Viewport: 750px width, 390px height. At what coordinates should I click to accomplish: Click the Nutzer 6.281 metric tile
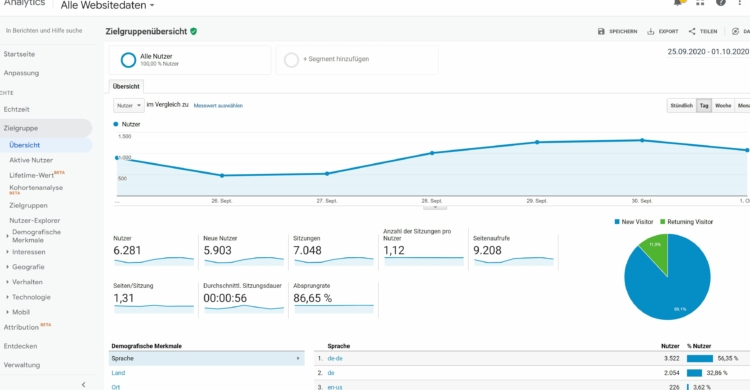(x=154, y=250)
